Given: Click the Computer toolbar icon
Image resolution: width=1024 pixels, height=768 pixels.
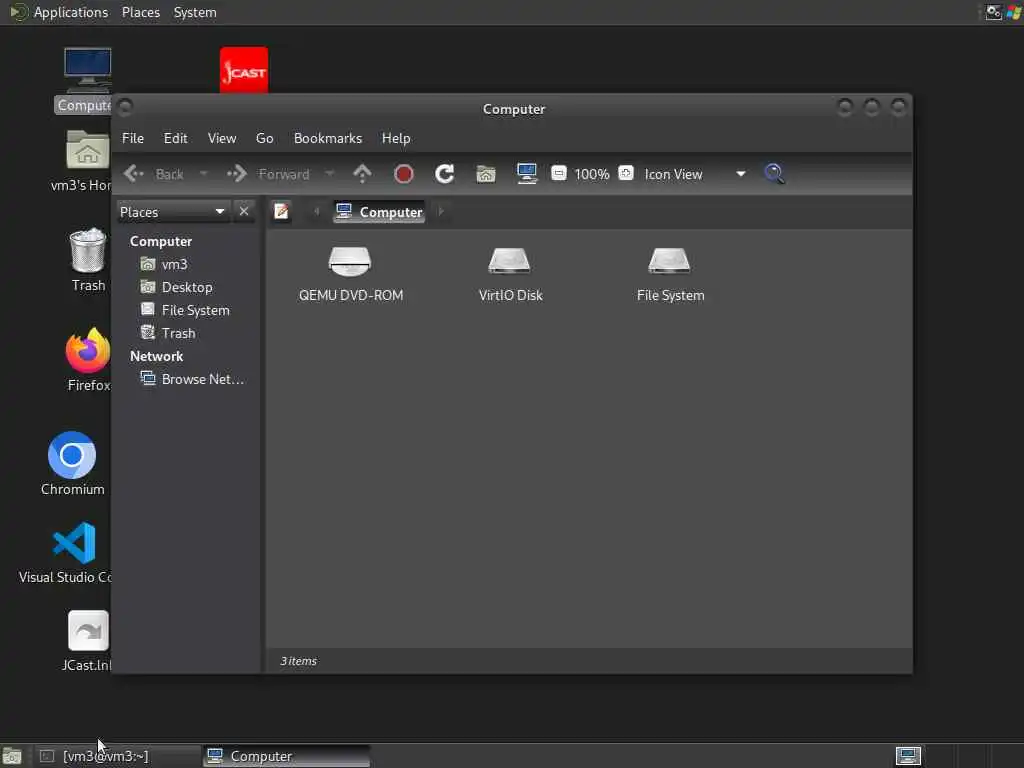Looking at the screenshot, I should 526,174.
